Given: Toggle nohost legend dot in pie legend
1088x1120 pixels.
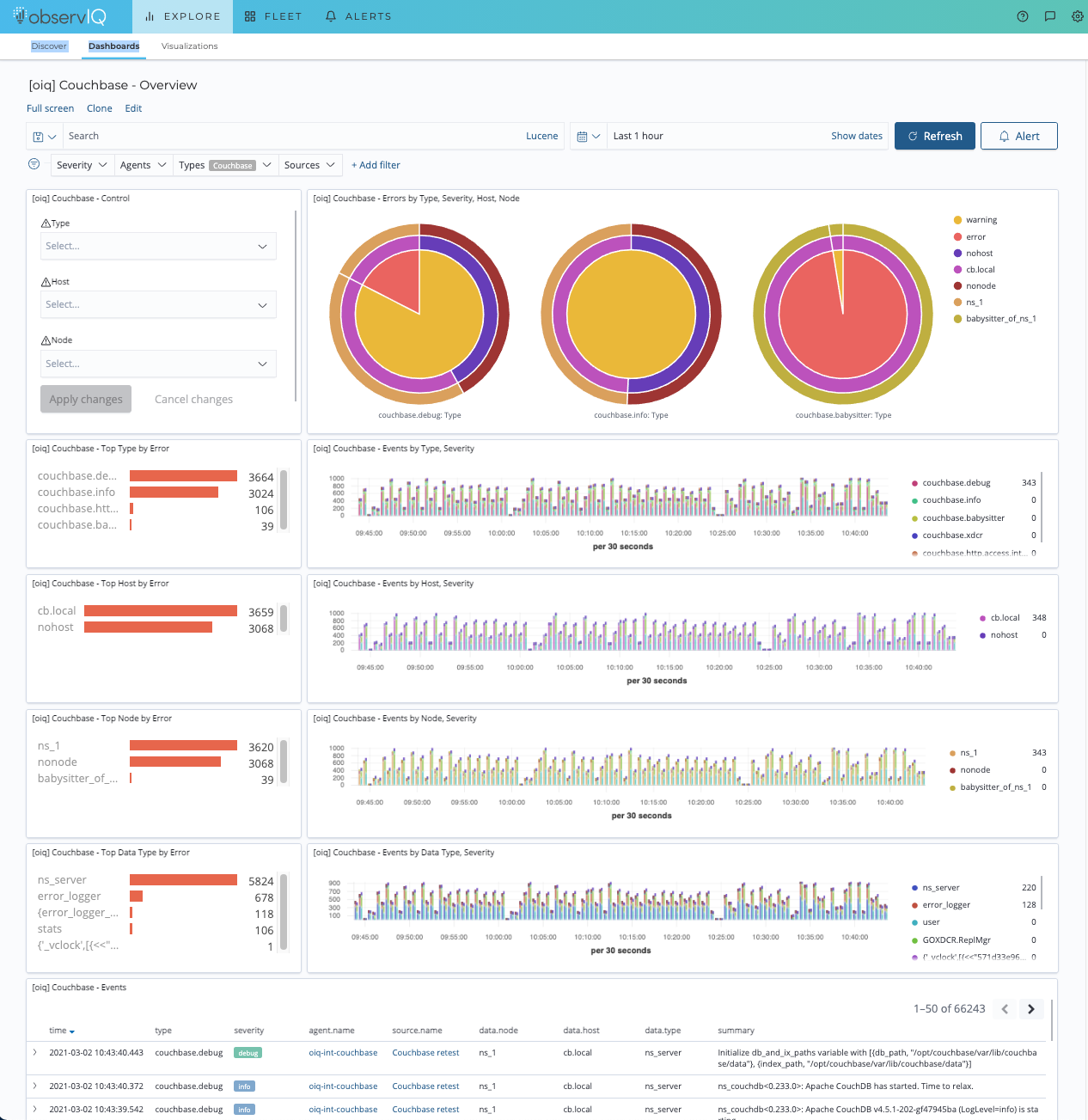Looking at the screenshot, I should pyautogui.click(x=957, y=254).
